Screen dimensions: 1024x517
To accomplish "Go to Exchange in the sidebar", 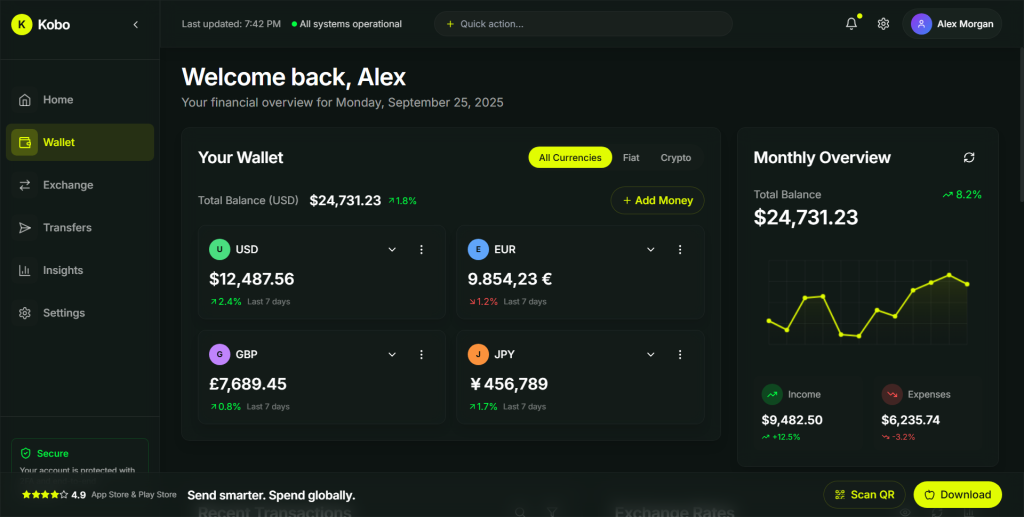I will [x=68, y=185].
